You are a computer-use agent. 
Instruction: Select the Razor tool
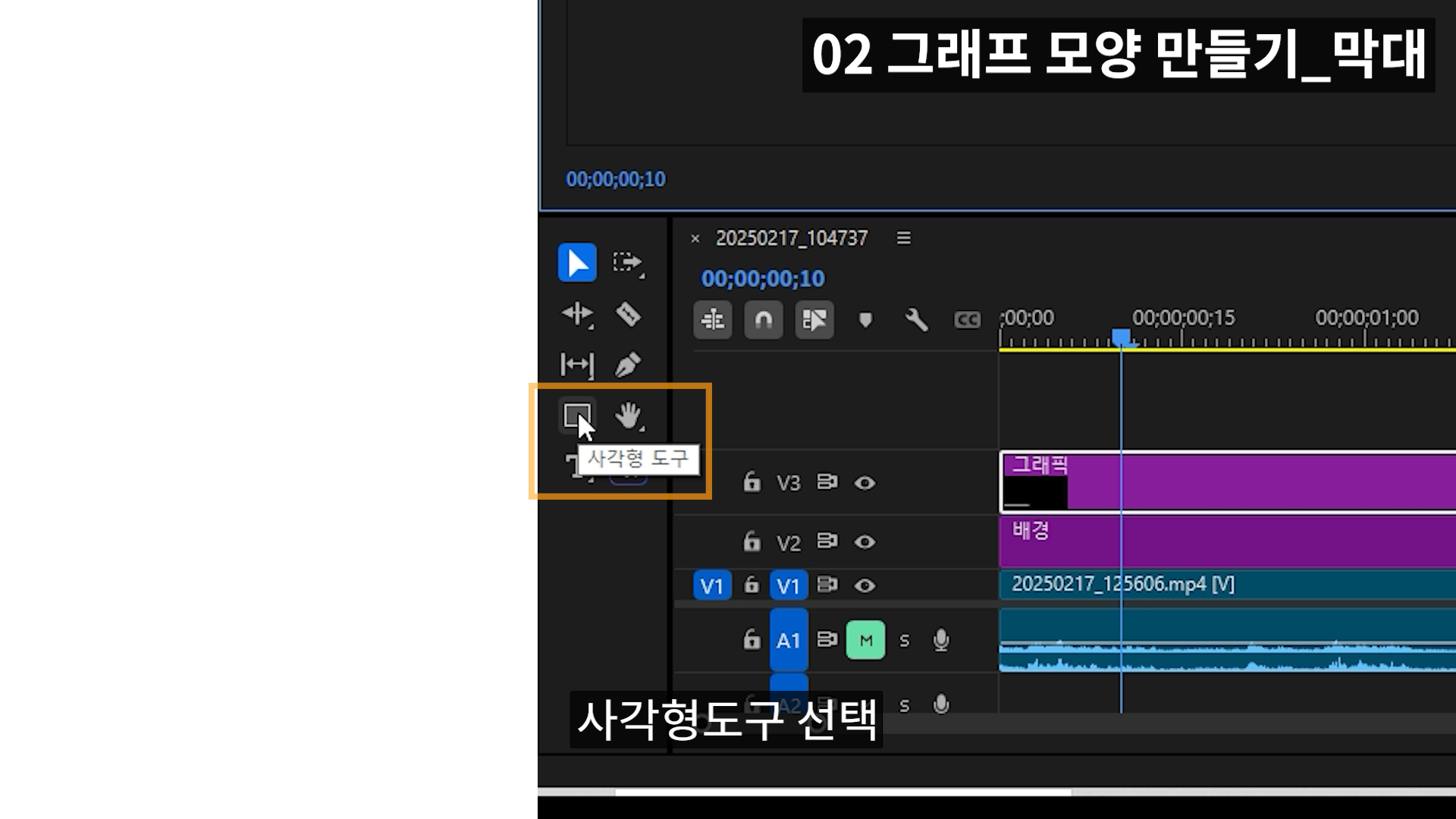[628, 314]
